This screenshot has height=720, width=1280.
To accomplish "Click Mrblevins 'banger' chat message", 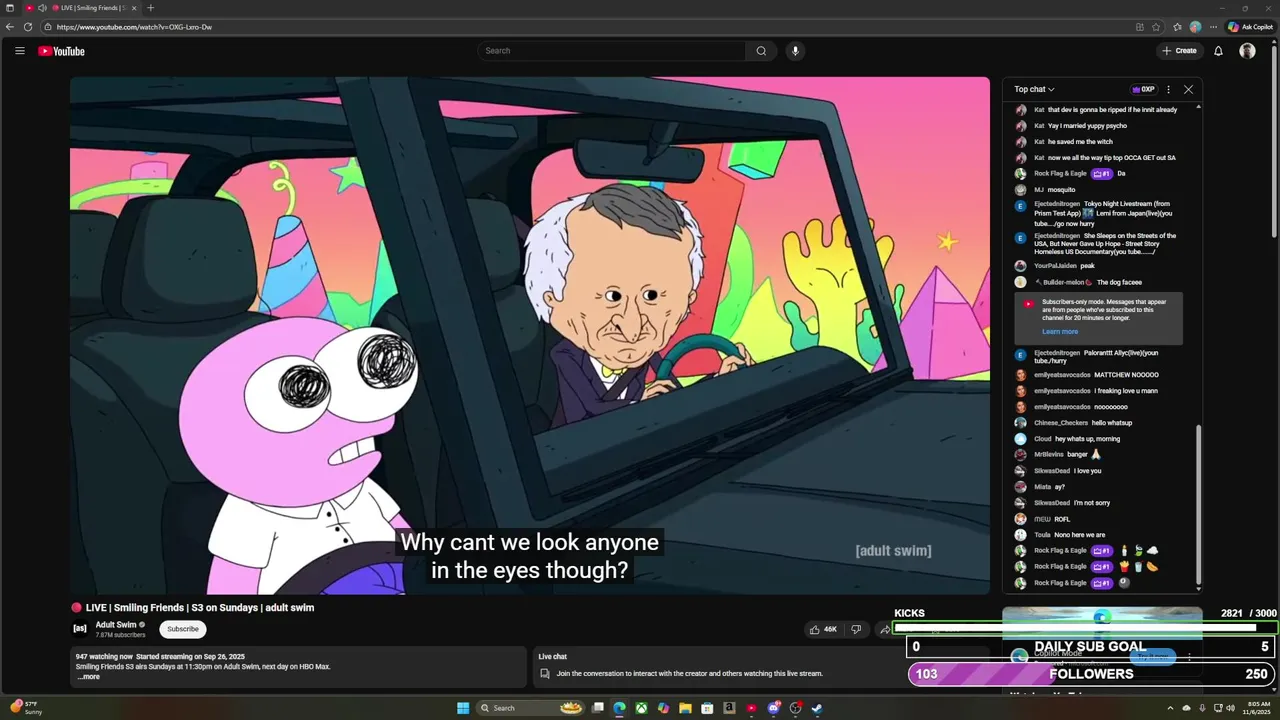I will (1077, 455).
